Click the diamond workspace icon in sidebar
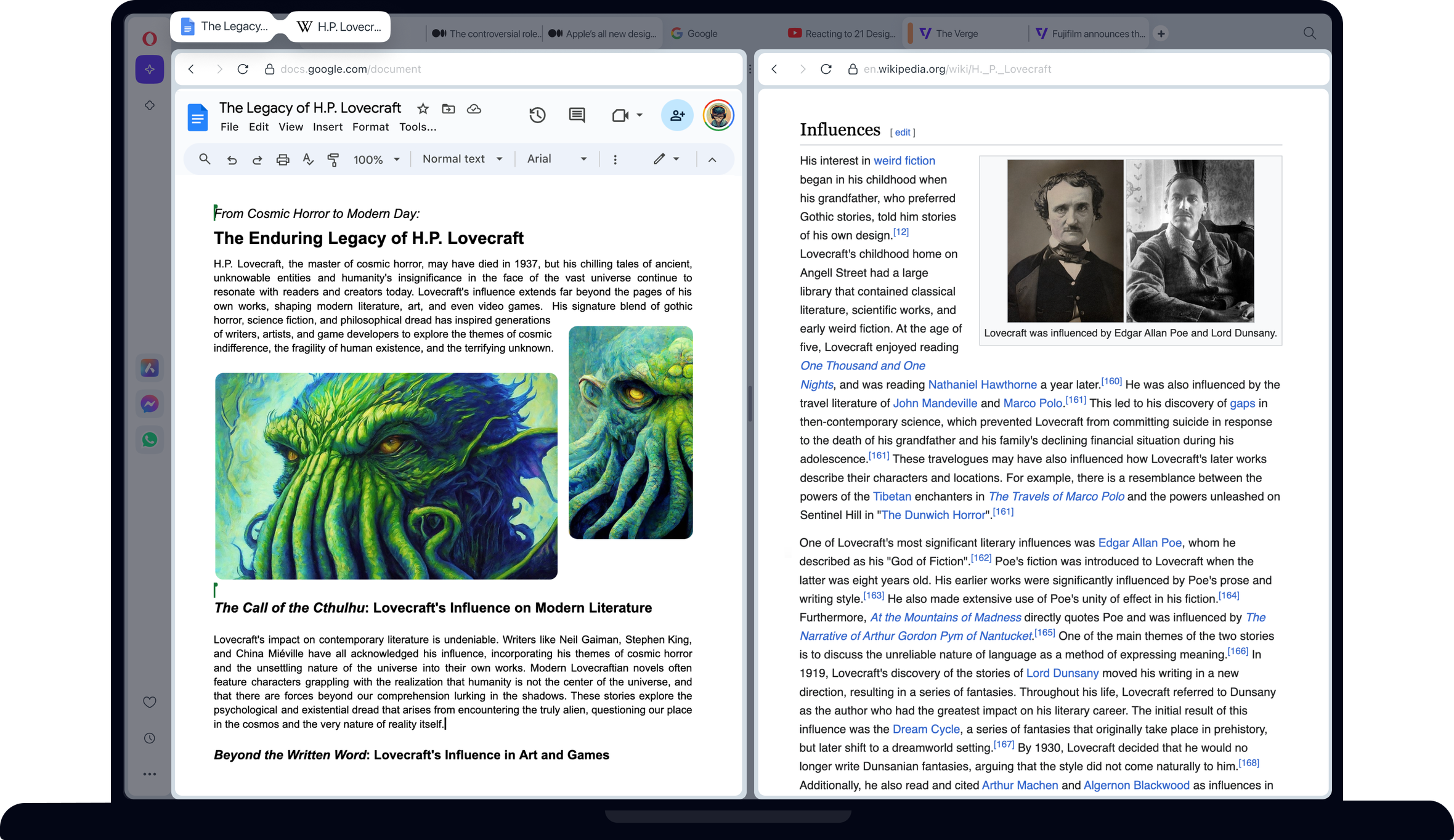The height and width of the screenshot is (840, 1454). click(x=150, y=105)
